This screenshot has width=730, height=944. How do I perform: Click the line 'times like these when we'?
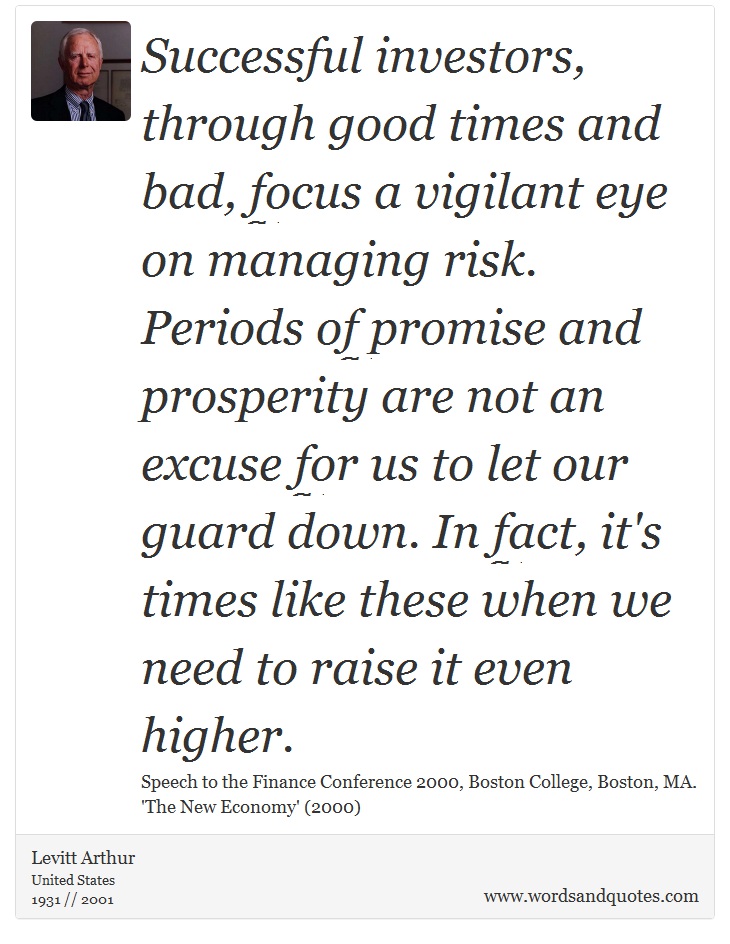[x=407, y=601]
